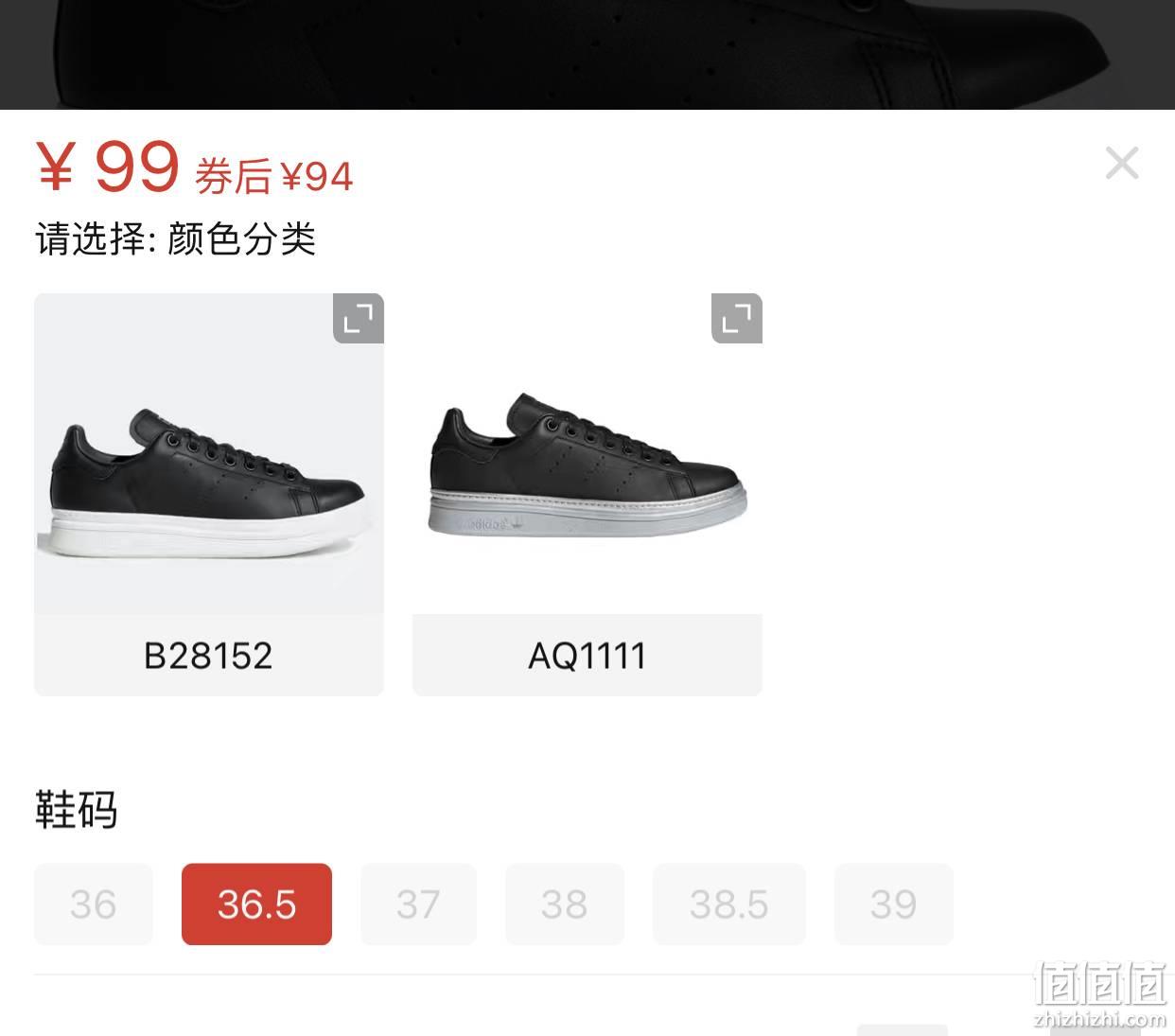
Task: Click the white-sole black shoe thumbnail
Action: pyautogui.click(x=209, y=454)
